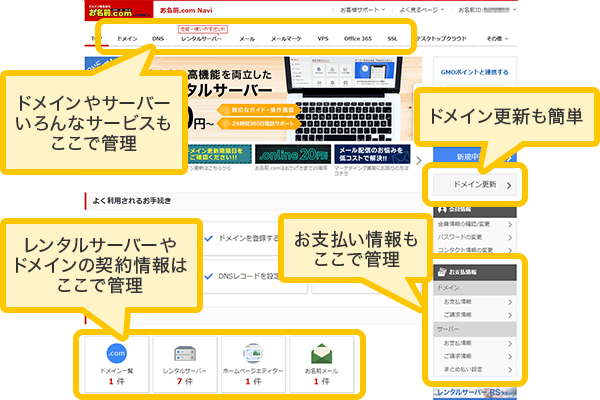Expand the よく見るページ dropdown

pos(422,10)
